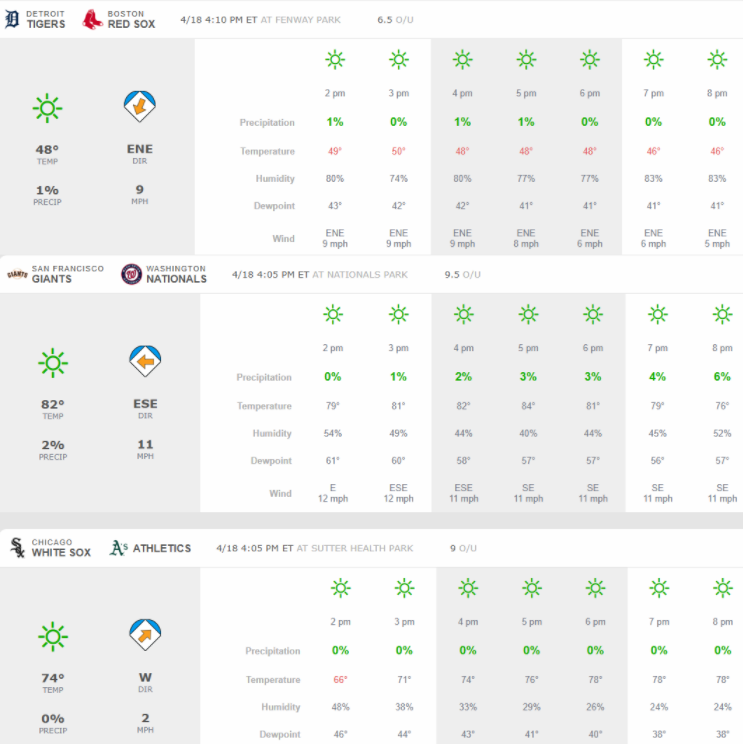Screen dimensions: 743x744
Task: Open the Boston Red Sox team name link
Action: tap(130, 24)
